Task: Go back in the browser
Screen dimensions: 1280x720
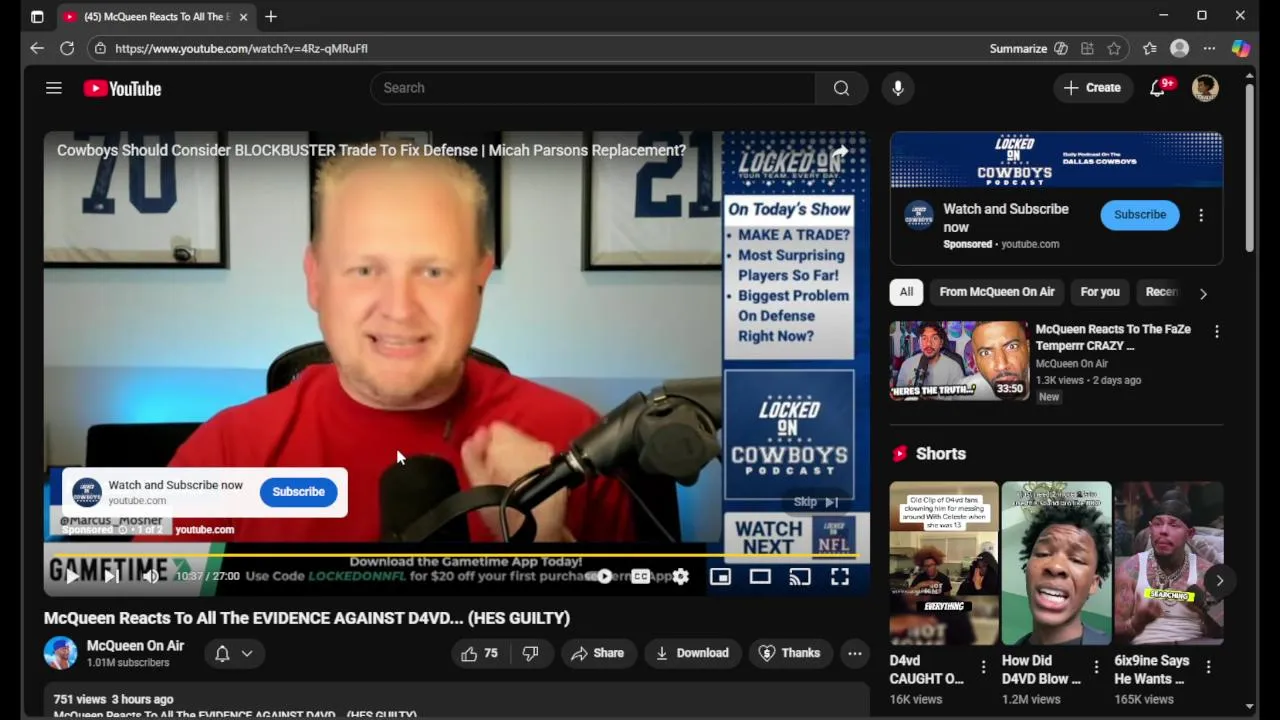Action: tap(37, 48)
